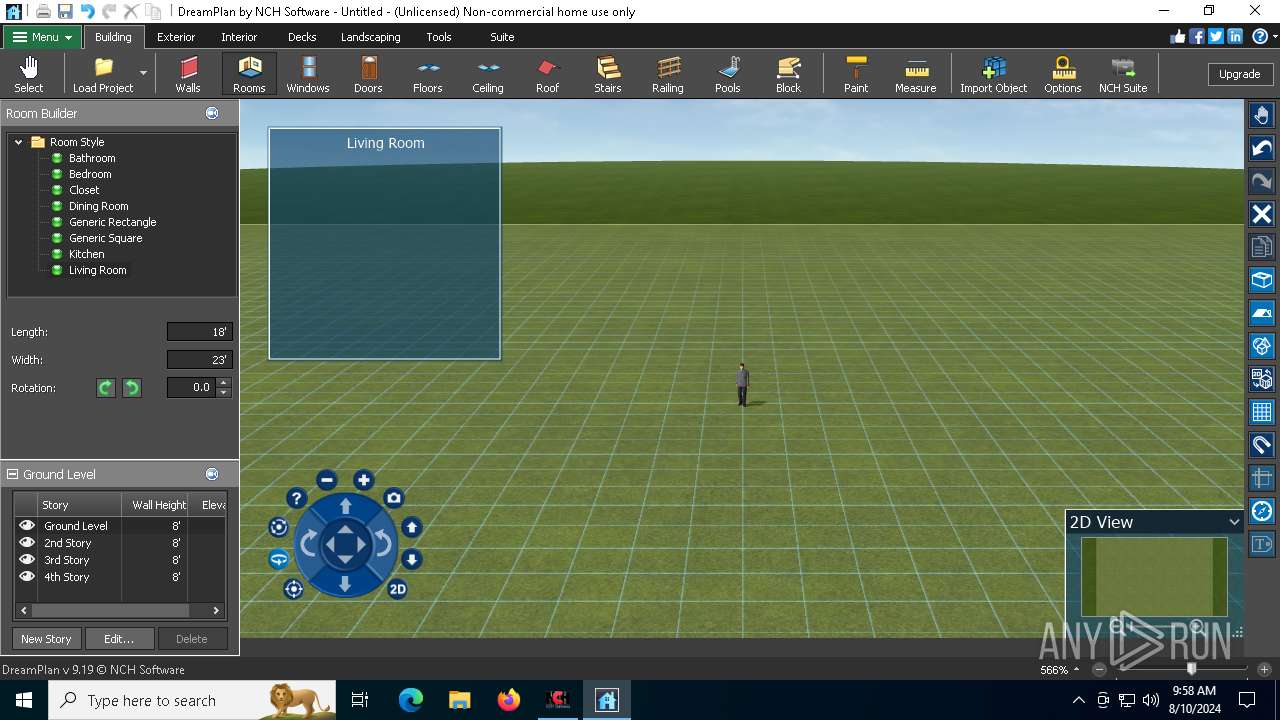Screen dimensions: 1280x720
Task: Open Import Object
Action: click(993, 74)
